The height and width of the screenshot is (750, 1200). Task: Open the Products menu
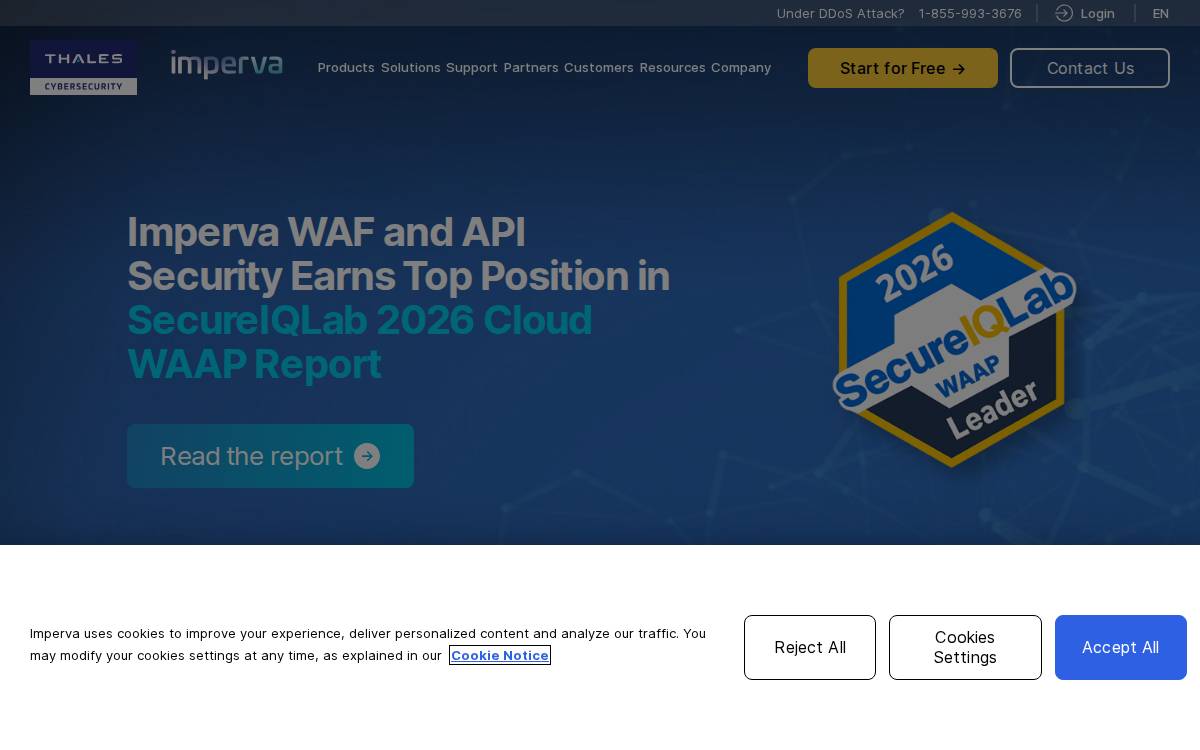[346, 68]
